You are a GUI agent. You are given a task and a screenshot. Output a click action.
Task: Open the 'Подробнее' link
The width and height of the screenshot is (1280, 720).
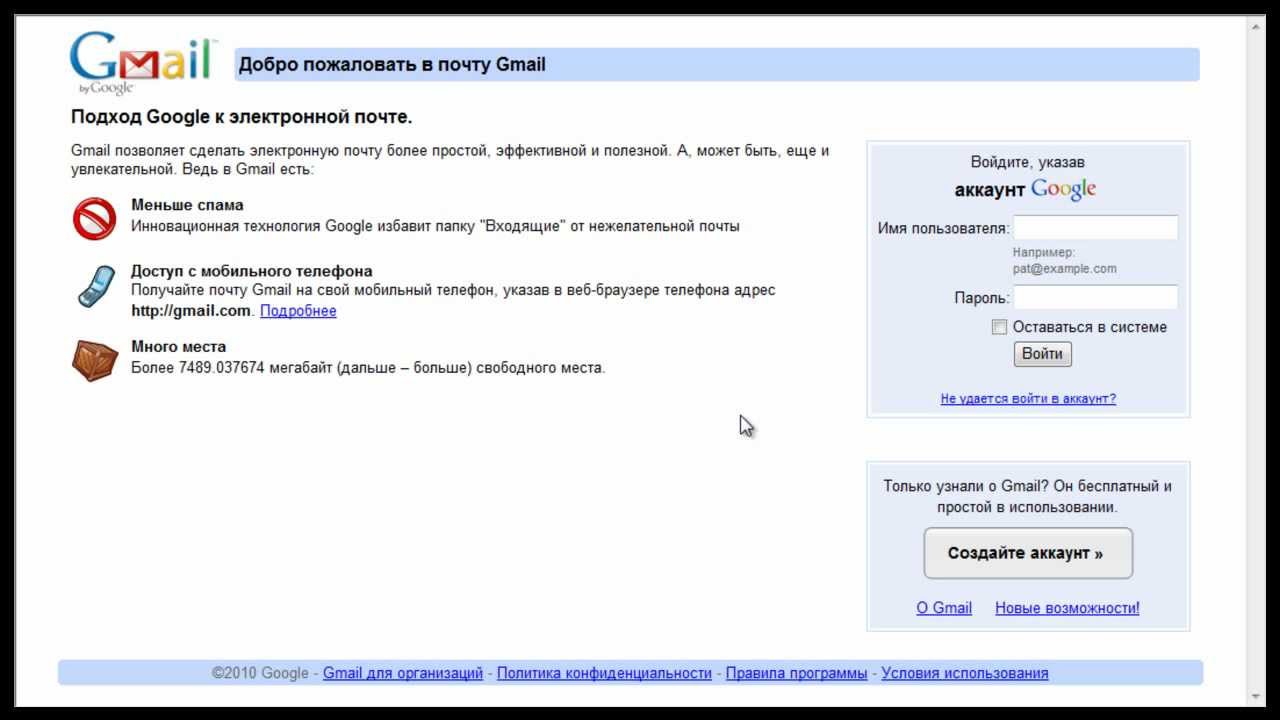(x=298, y=311)
